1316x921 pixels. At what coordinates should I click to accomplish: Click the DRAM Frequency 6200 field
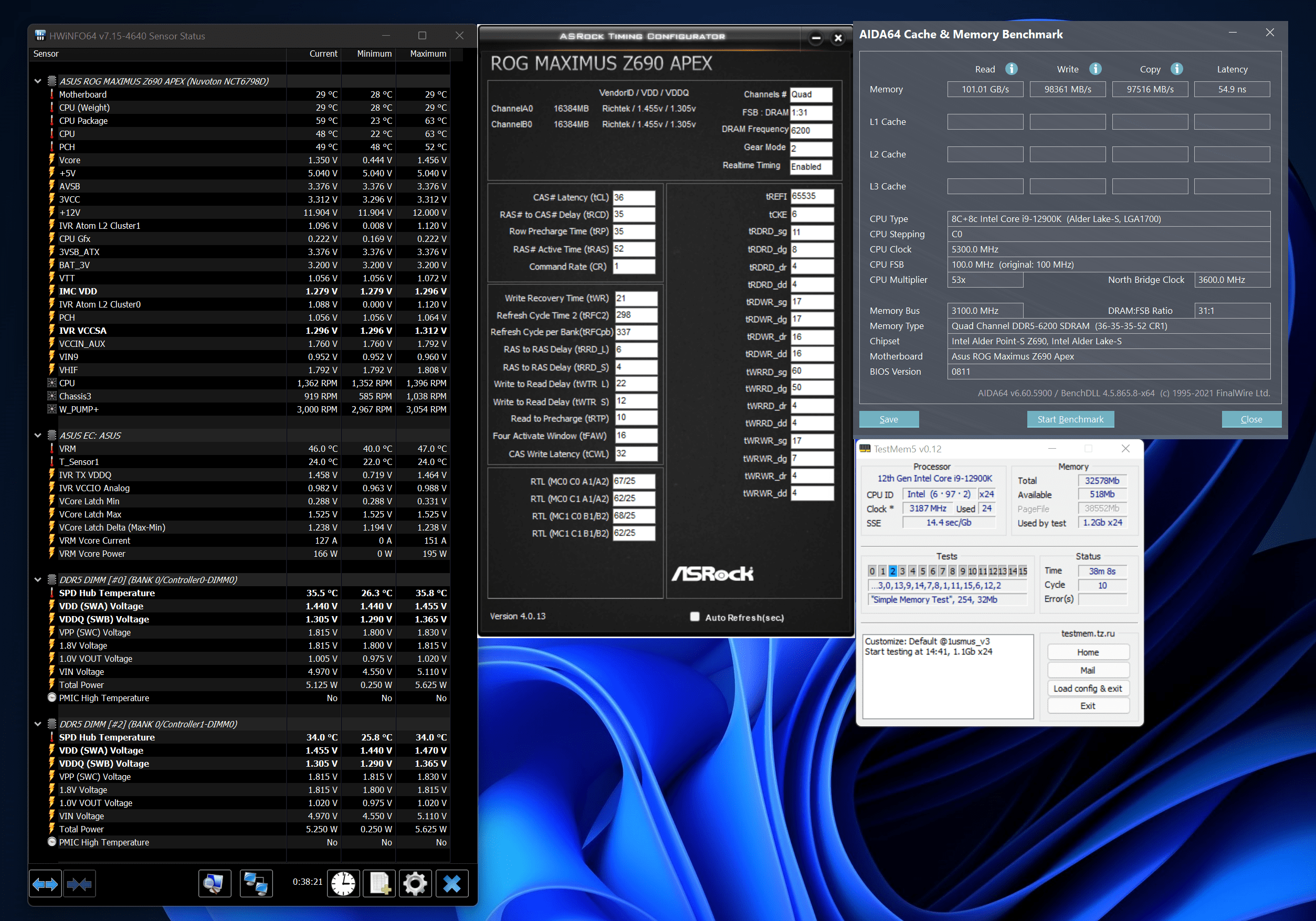(810, 130)
